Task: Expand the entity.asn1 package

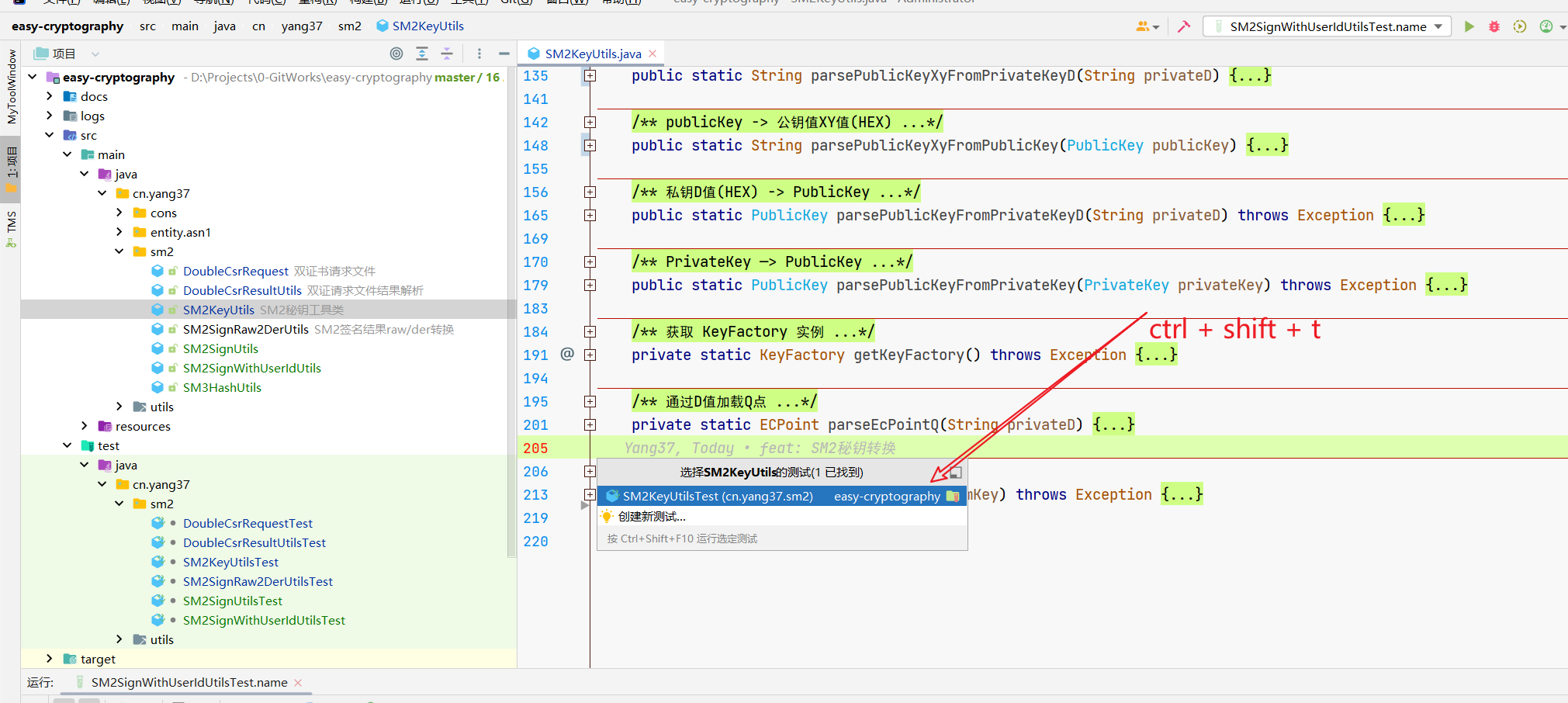Action: pos(119,232)
